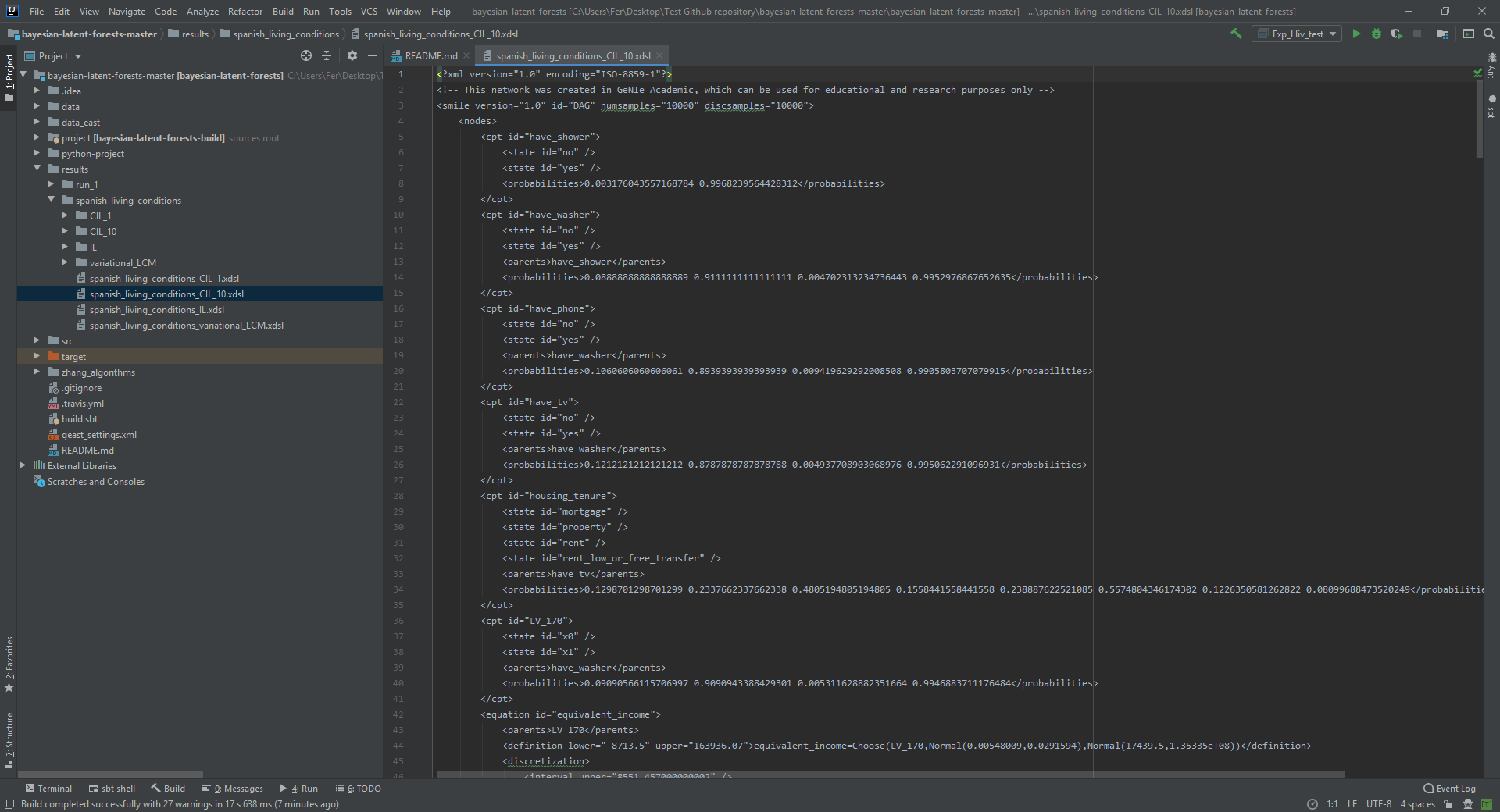Expand External Libraries node
Screen dimensions: 1500x812
(23, 465)
